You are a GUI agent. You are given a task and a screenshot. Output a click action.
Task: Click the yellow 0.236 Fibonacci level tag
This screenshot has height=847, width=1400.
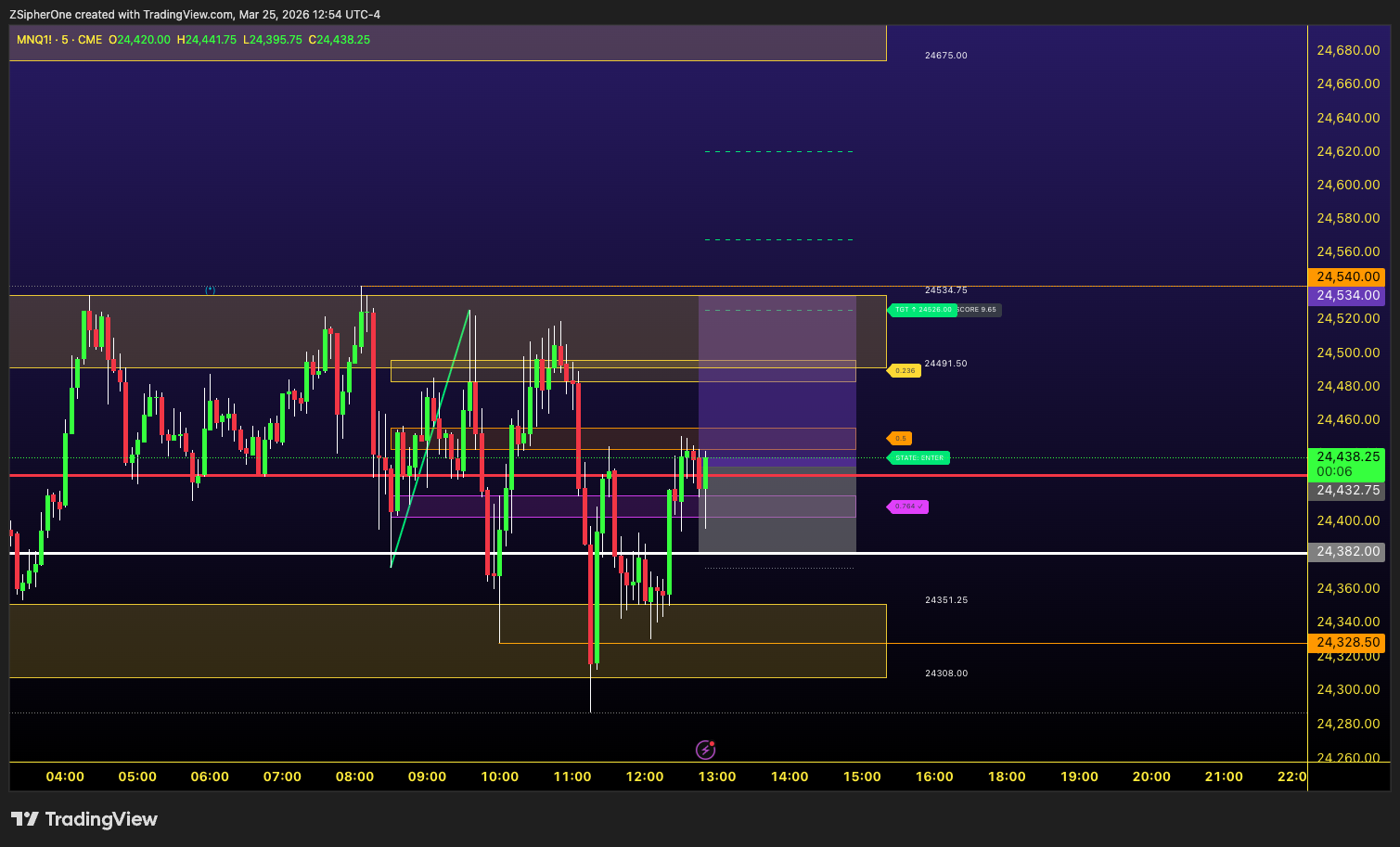click(x=905, y=370)
